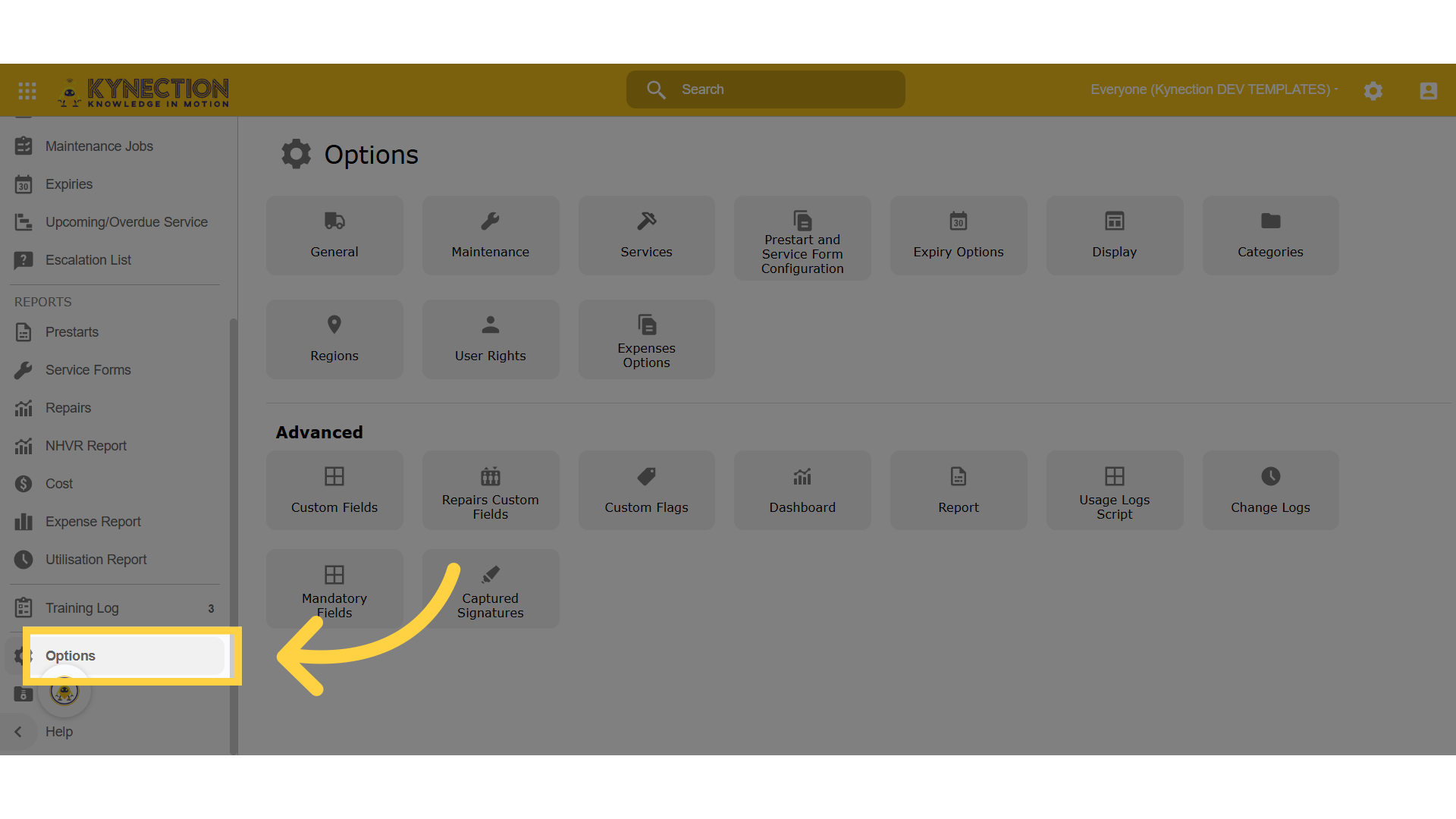The image size is (1456, 819).
Task: Click the search magnifier icon
Action: (x=656, y=89)
